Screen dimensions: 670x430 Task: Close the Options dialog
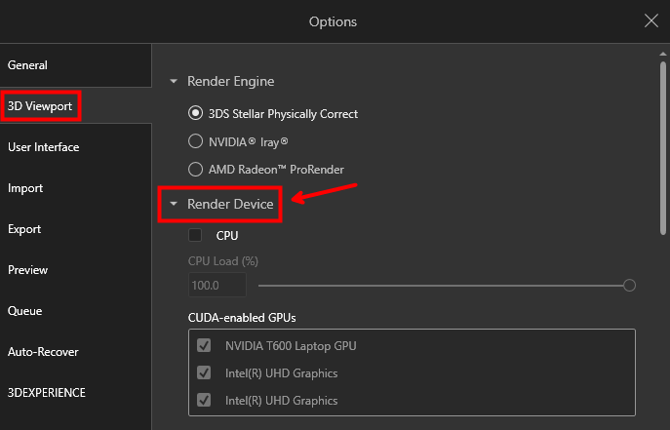click(x=651, y=21)
